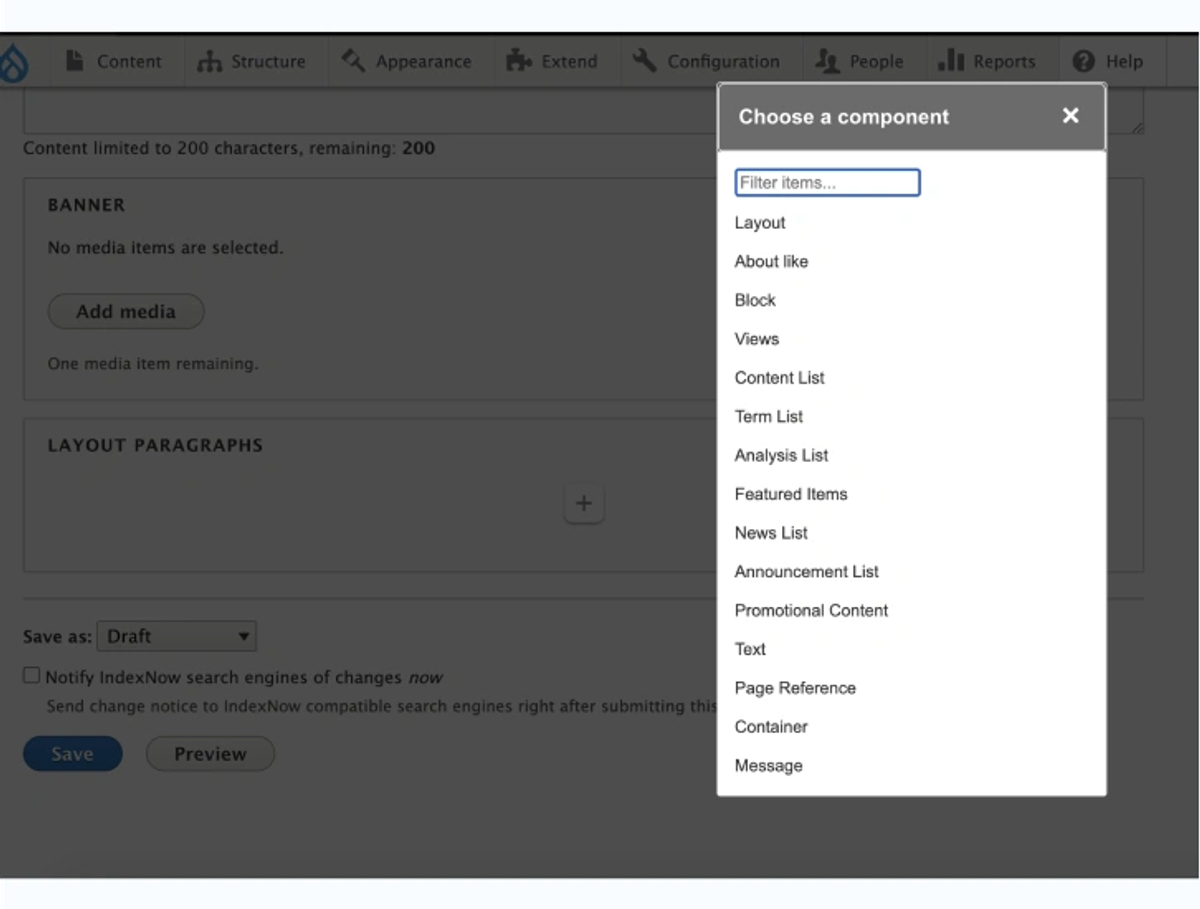Focus the Filter items search field
Image resolution: width=1200 pixels, height=909 pixels.
click(827, 183)
